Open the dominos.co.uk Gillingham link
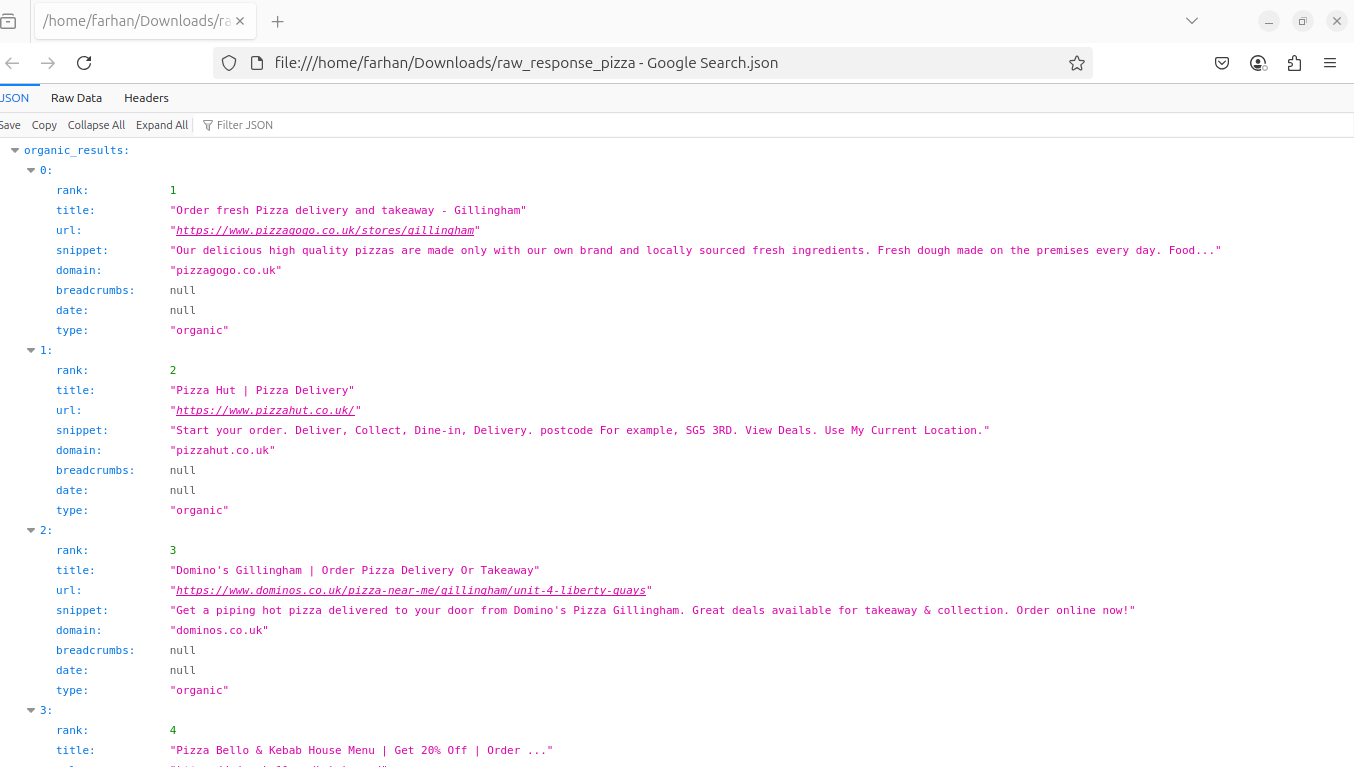This screenshot has width=1354, height=767. pos(411,590)
